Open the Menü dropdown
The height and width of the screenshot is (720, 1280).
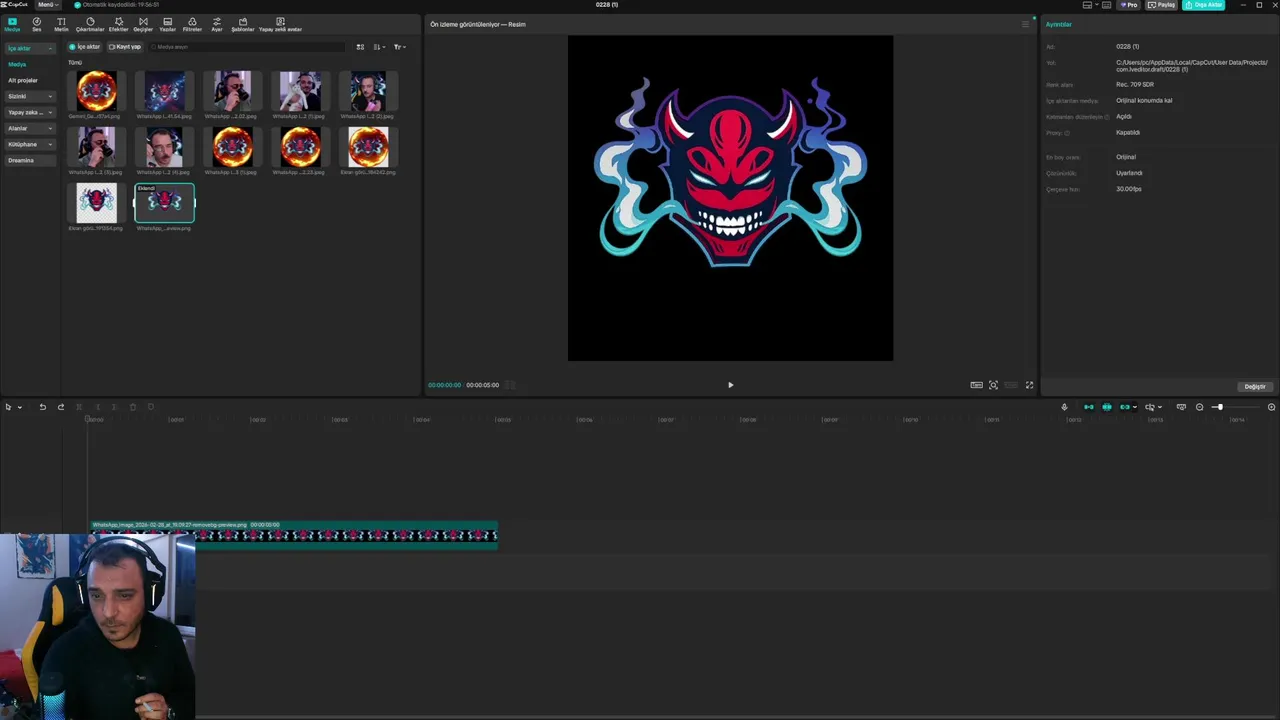point(48,5)
